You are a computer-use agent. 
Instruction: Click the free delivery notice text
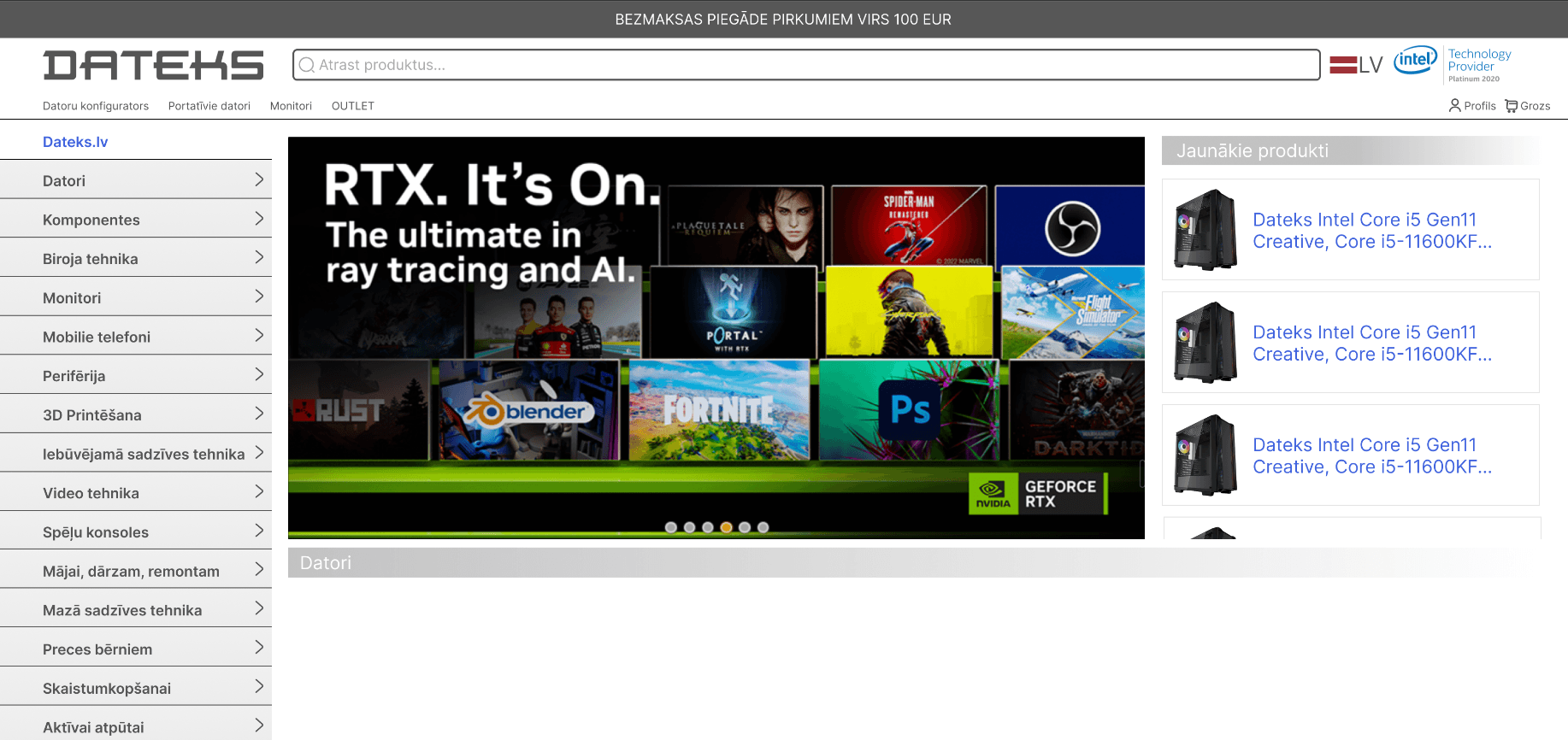(783, 19)
